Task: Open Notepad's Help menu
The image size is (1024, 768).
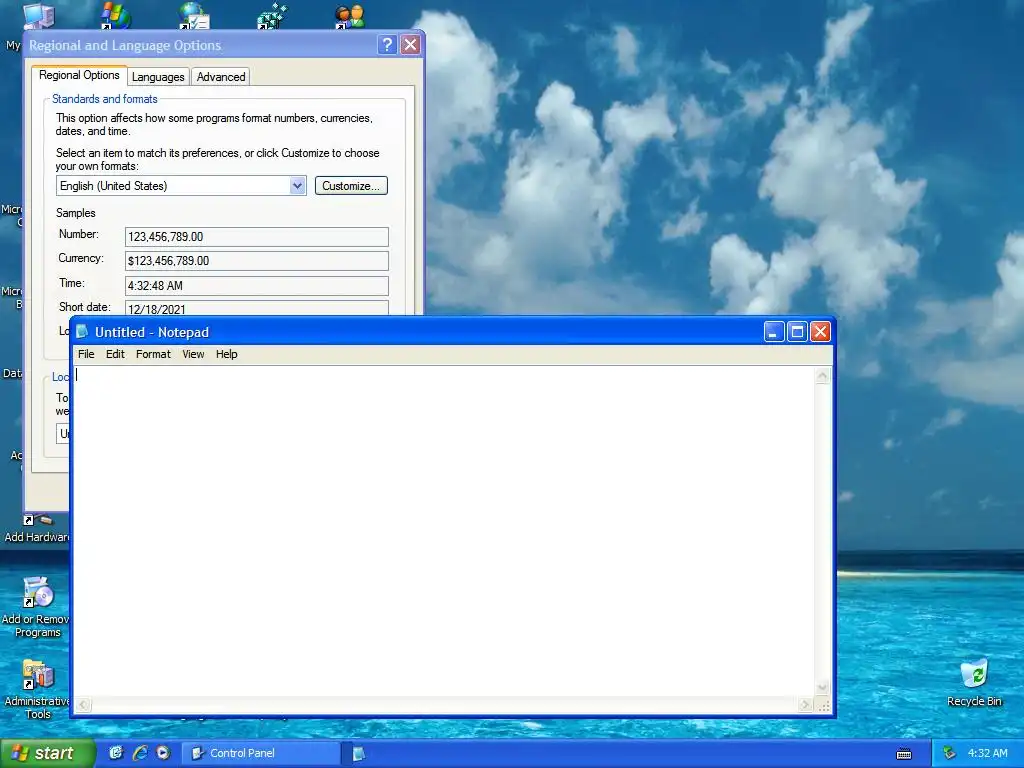Action: pos(227,354)
